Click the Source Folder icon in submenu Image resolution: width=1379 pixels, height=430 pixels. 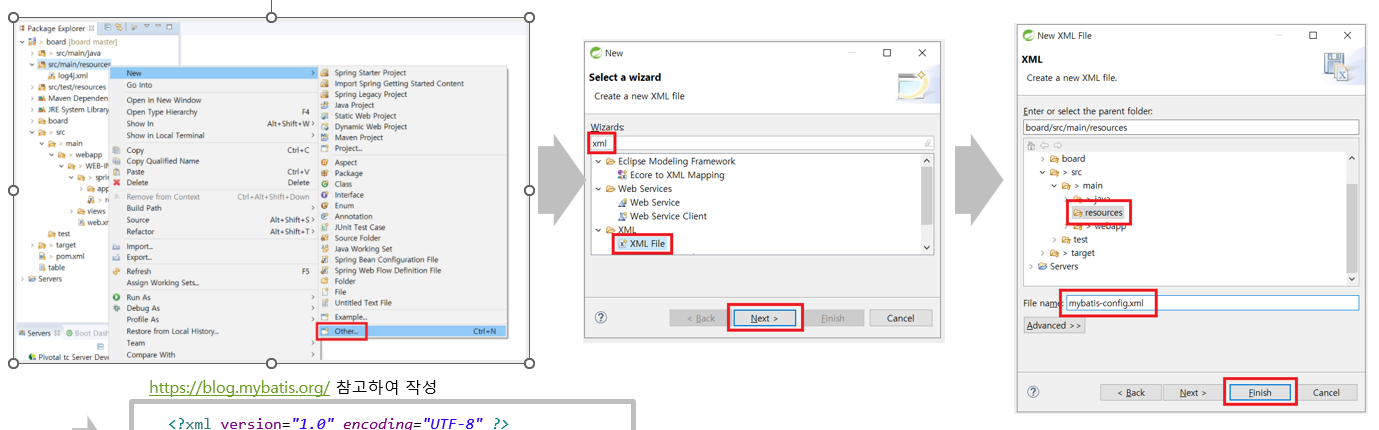325,238
